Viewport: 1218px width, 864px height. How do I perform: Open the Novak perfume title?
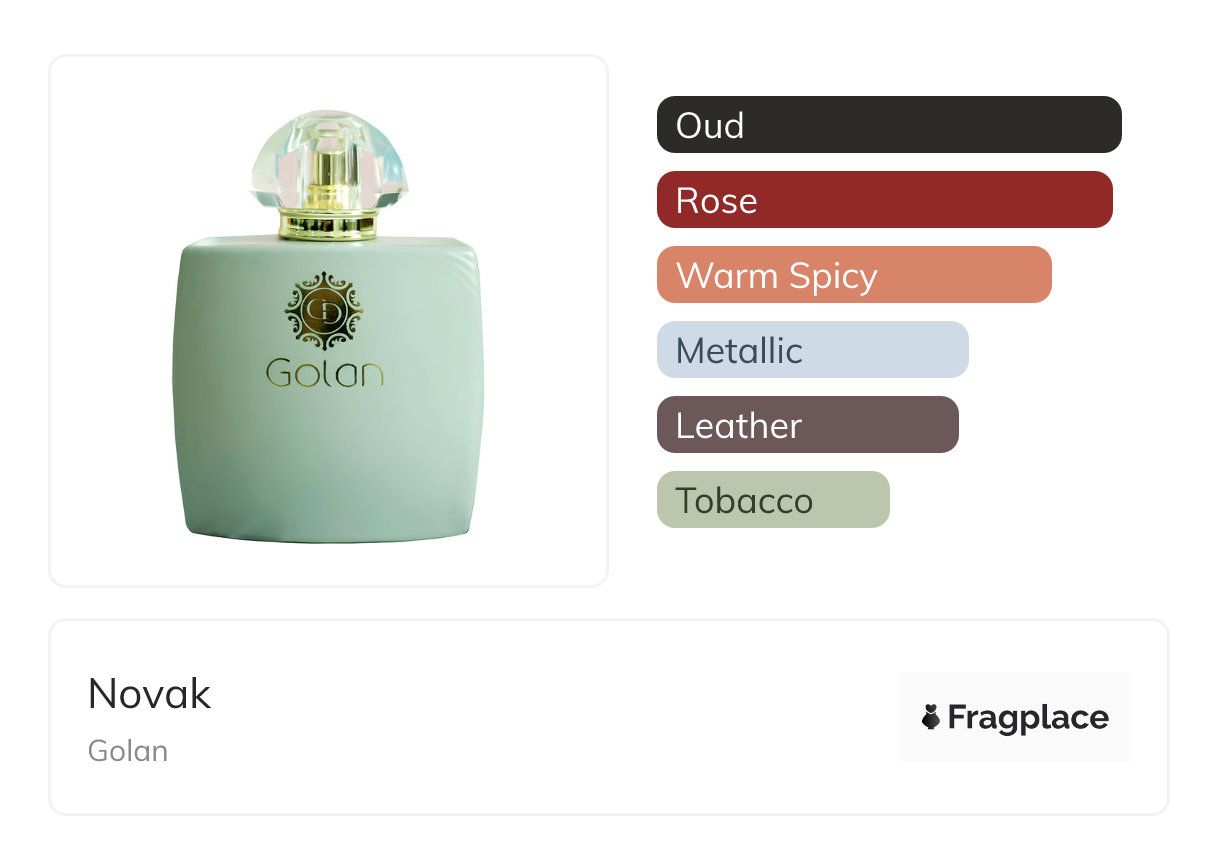149,694
